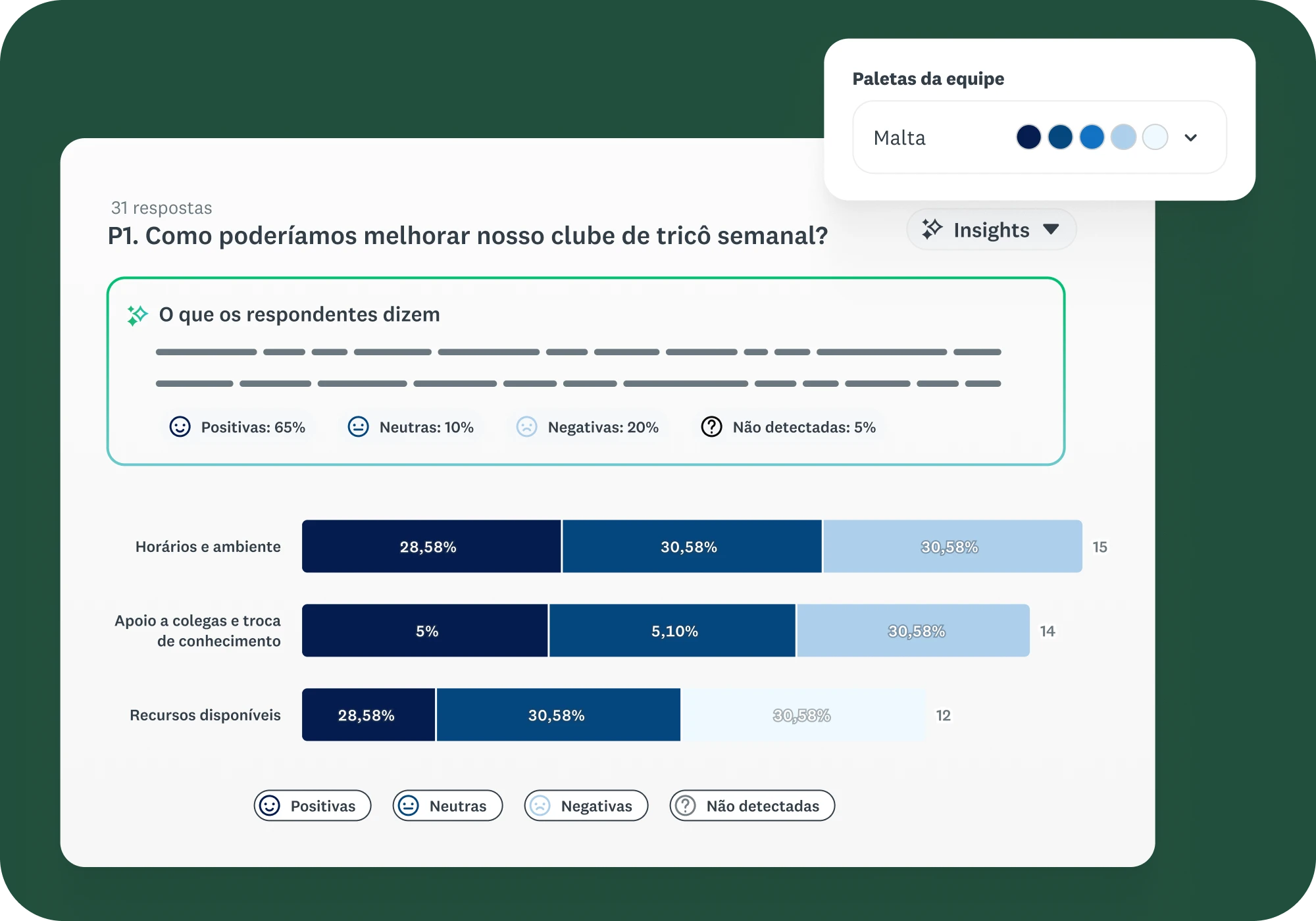This screenshot has width=1316, height=921.
Task: Click the Paletas da equipe heading
Action: 928,78
